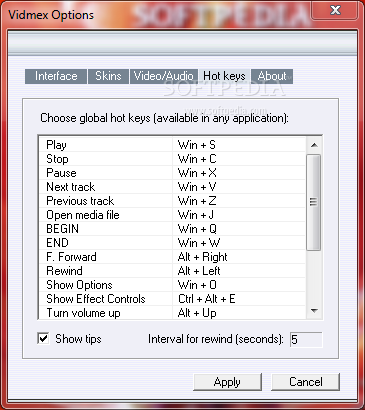Close the Vidmex Options dialog
This screenshot has height=410, width=365.
(335, 11)
